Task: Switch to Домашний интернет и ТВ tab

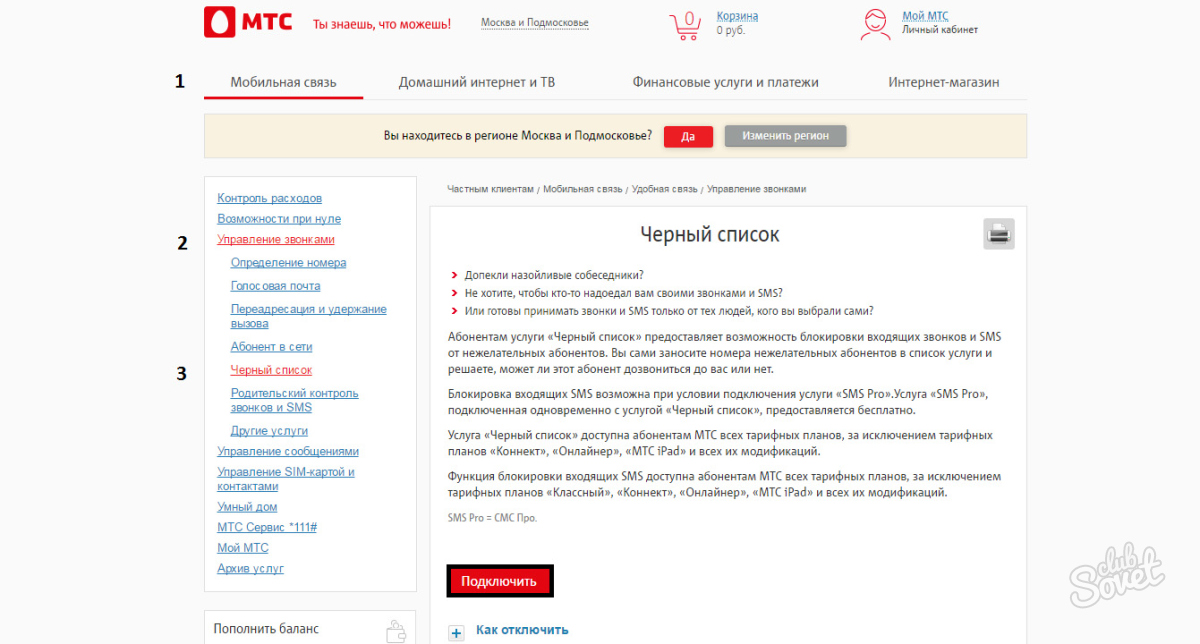Action: tap(476, 82)
